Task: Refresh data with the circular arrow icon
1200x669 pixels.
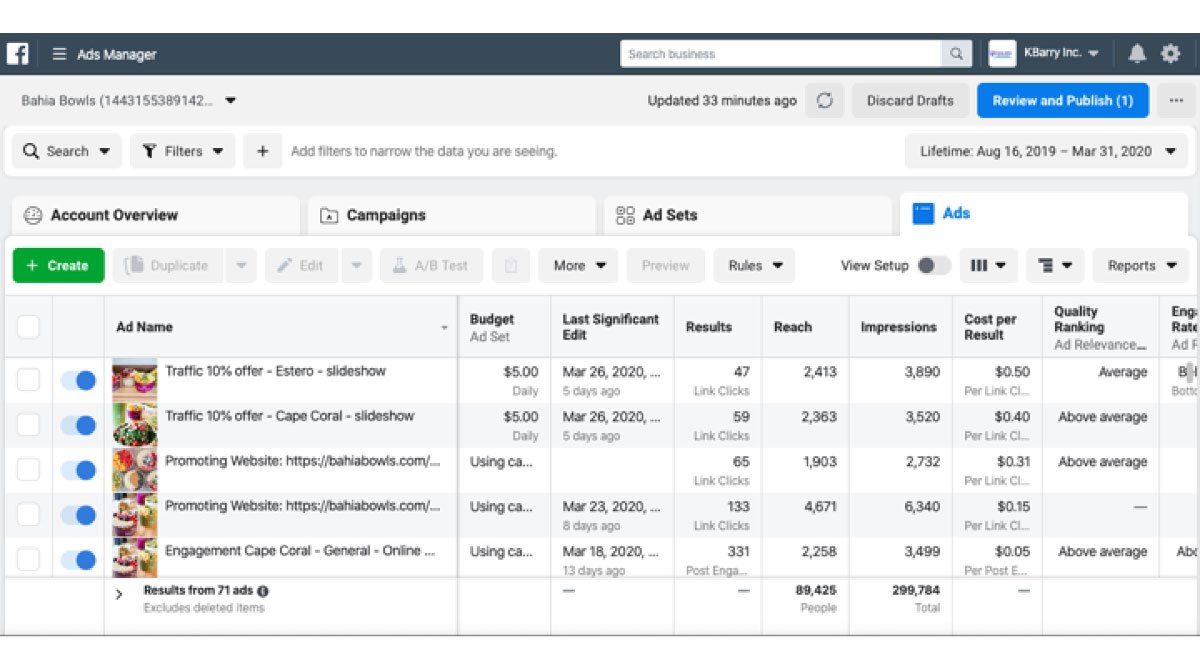Action: click(825, 101)
